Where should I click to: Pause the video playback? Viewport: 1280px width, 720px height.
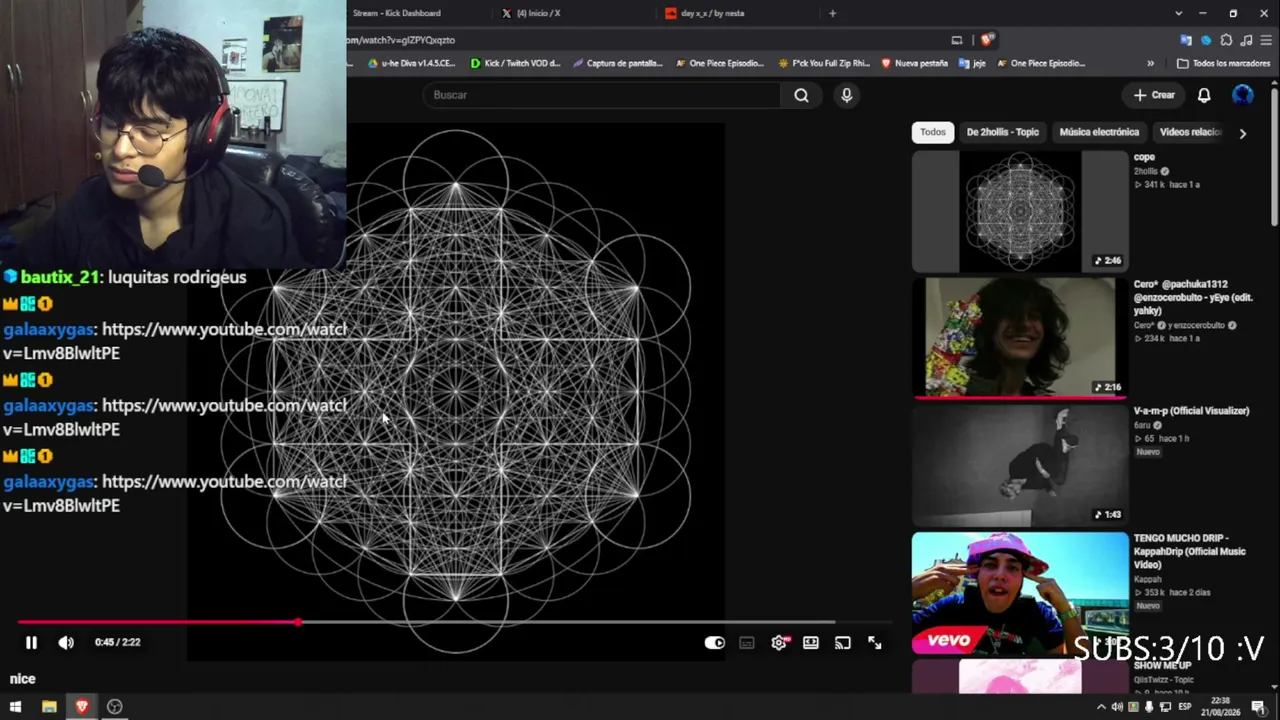click(31, 643)
